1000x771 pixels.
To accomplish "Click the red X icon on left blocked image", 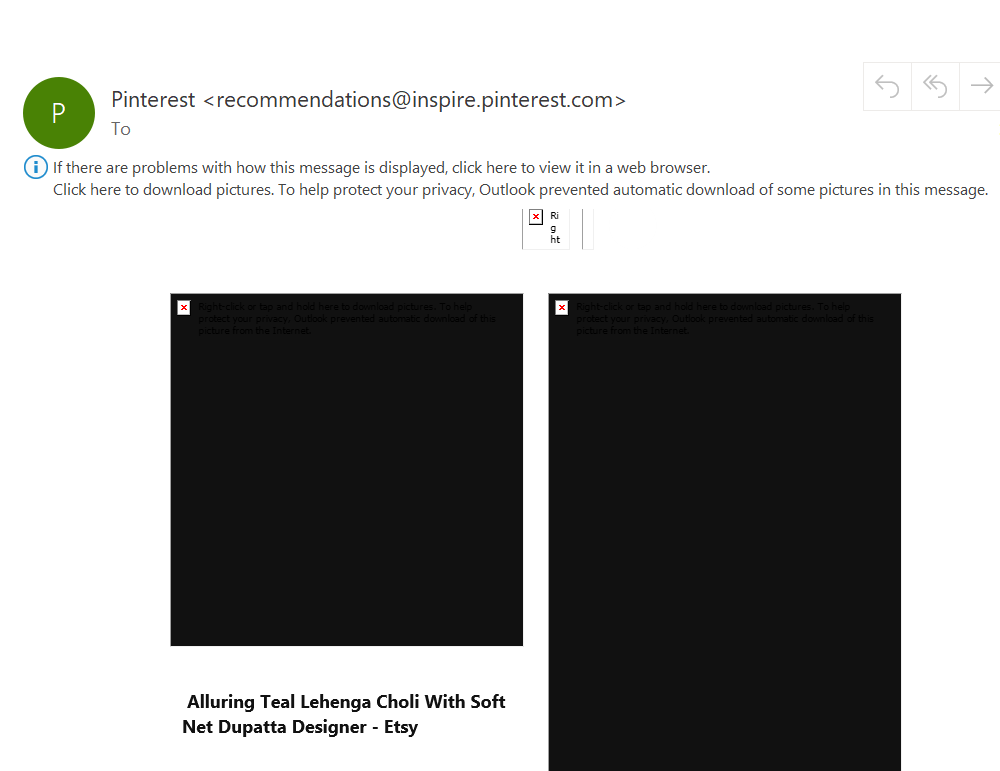I will click(184, 308).
